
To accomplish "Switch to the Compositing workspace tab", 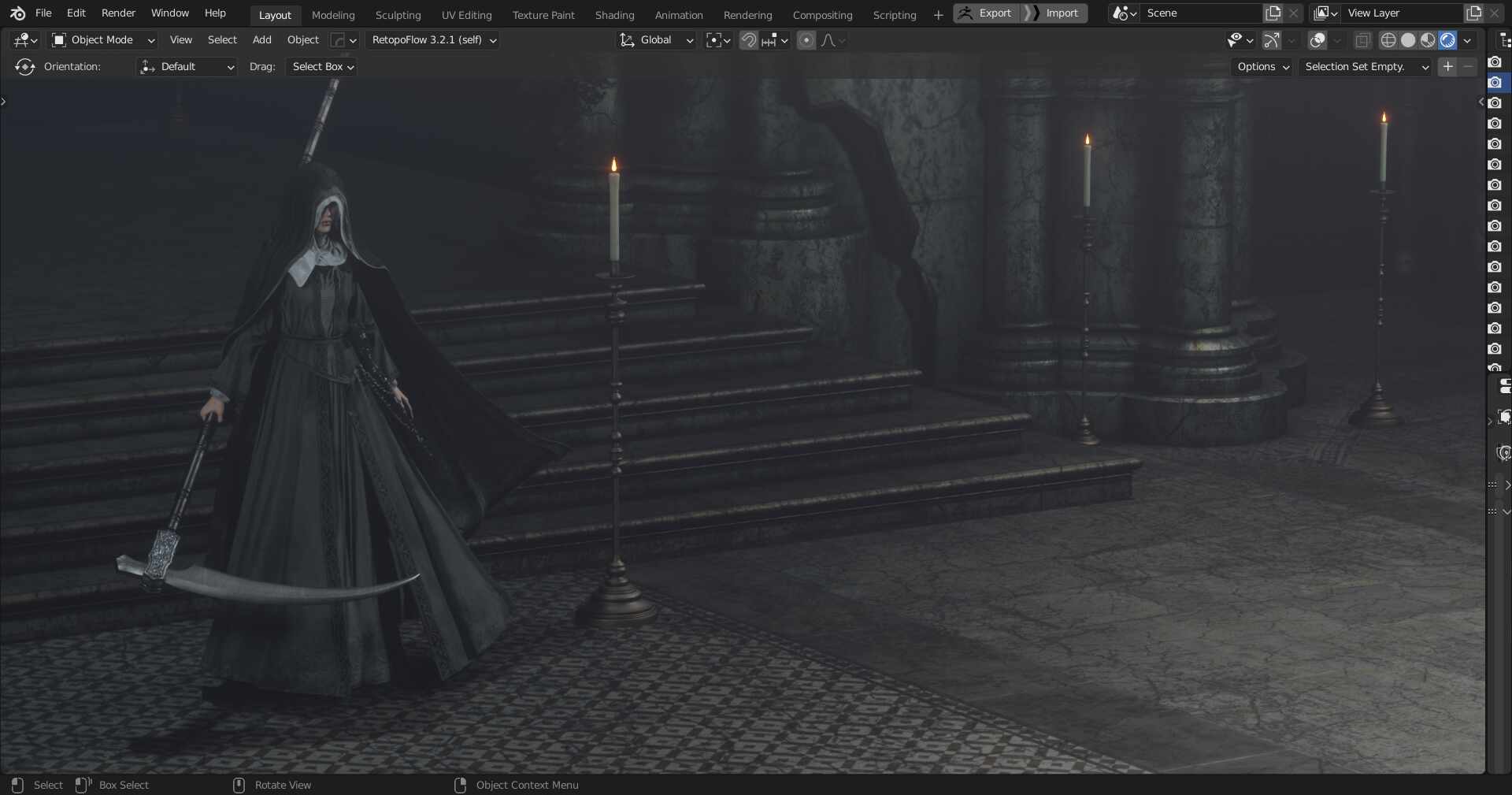I will (x=822, y=15).
